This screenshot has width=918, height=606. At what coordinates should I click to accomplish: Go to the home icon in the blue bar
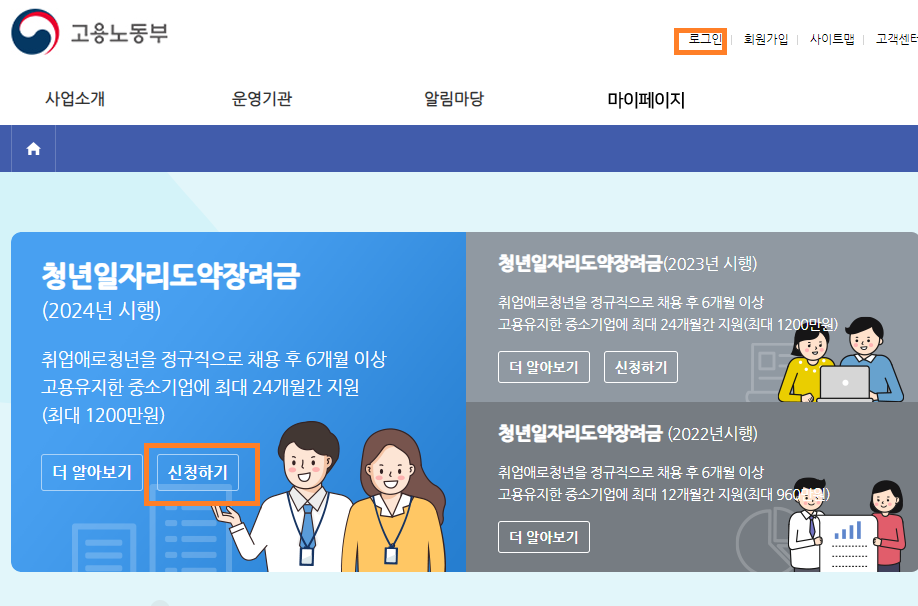(x=33, y=149)
